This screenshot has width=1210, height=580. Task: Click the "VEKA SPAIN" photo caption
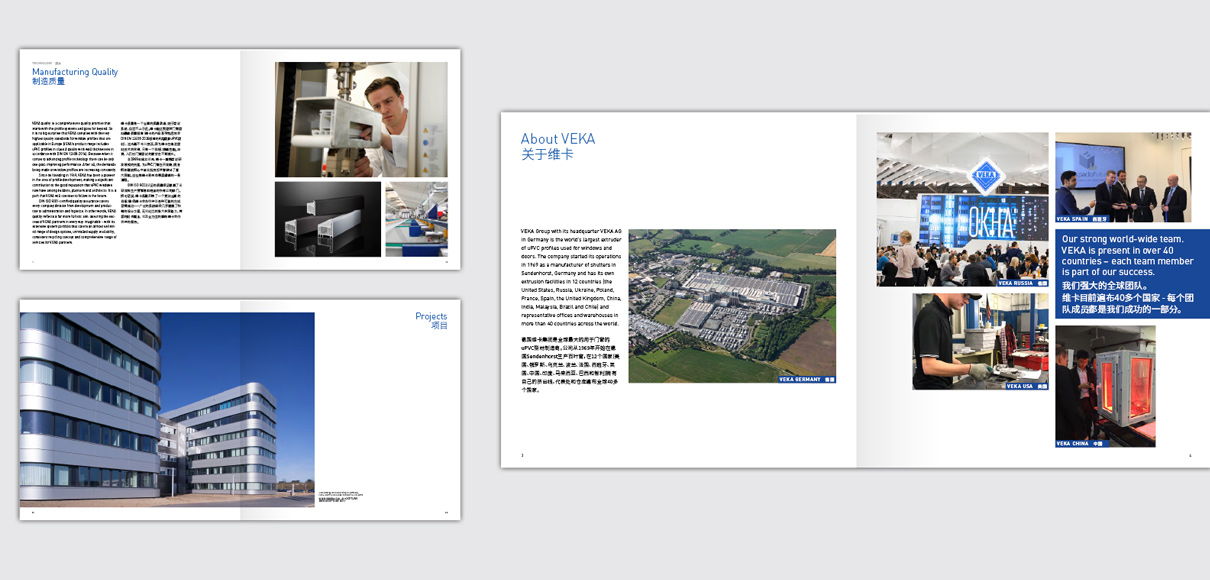click(1083, 218)
